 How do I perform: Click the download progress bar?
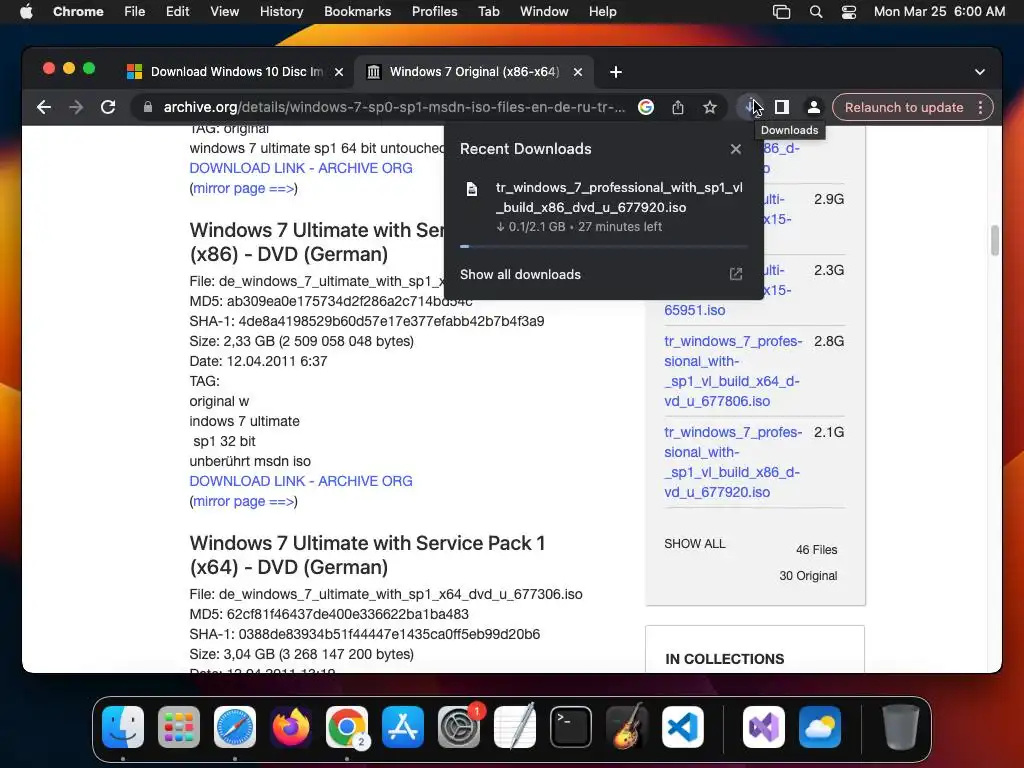click(x=603, y=246)
